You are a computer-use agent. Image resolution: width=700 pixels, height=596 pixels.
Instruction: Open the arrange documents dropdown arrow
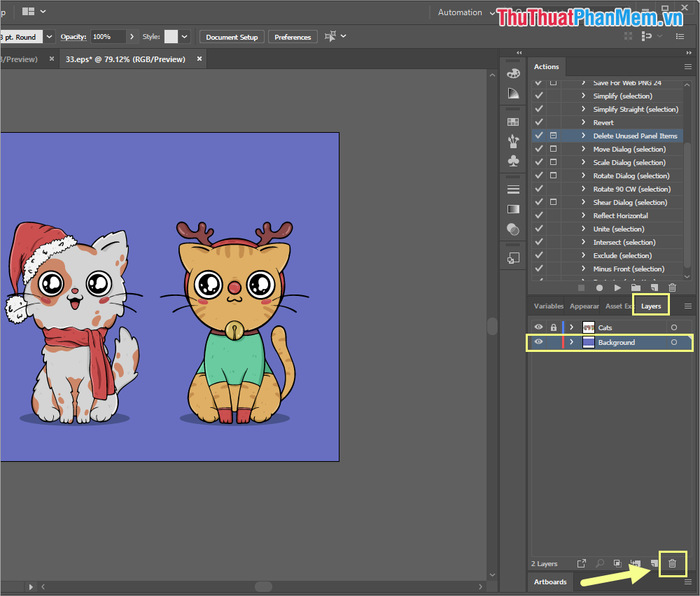click(x=43, y=11)
